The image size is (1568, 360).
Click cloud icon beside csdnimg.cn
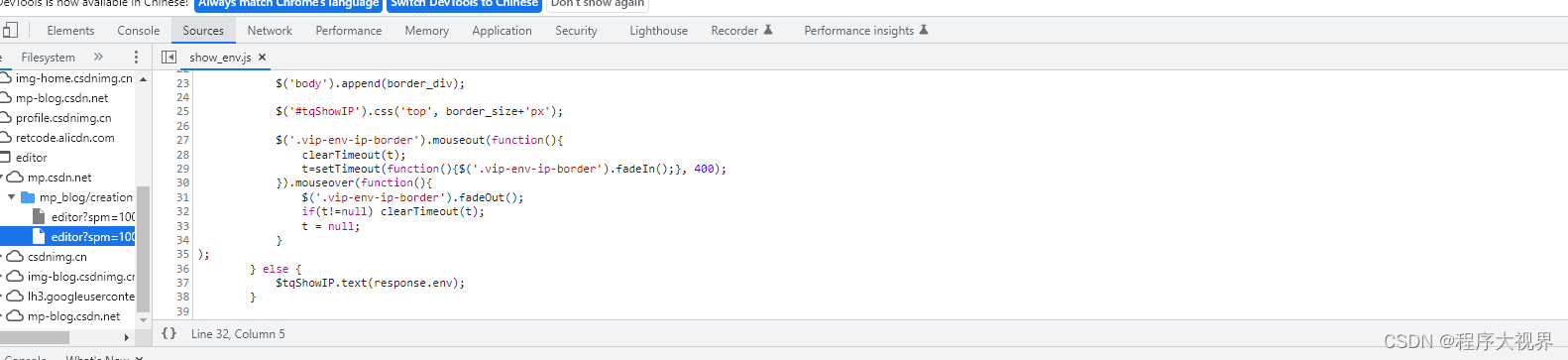point(15,257)
